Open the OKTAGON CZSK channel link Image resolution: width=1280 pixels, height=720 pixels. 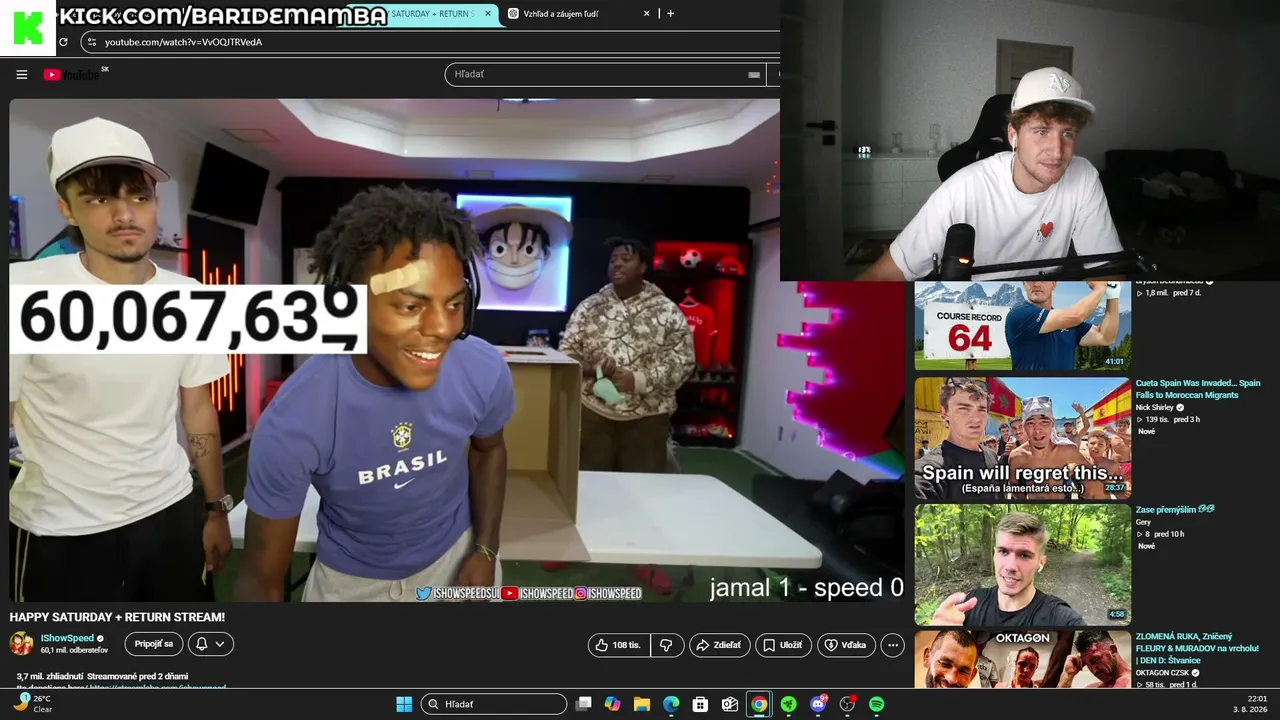1164,673
